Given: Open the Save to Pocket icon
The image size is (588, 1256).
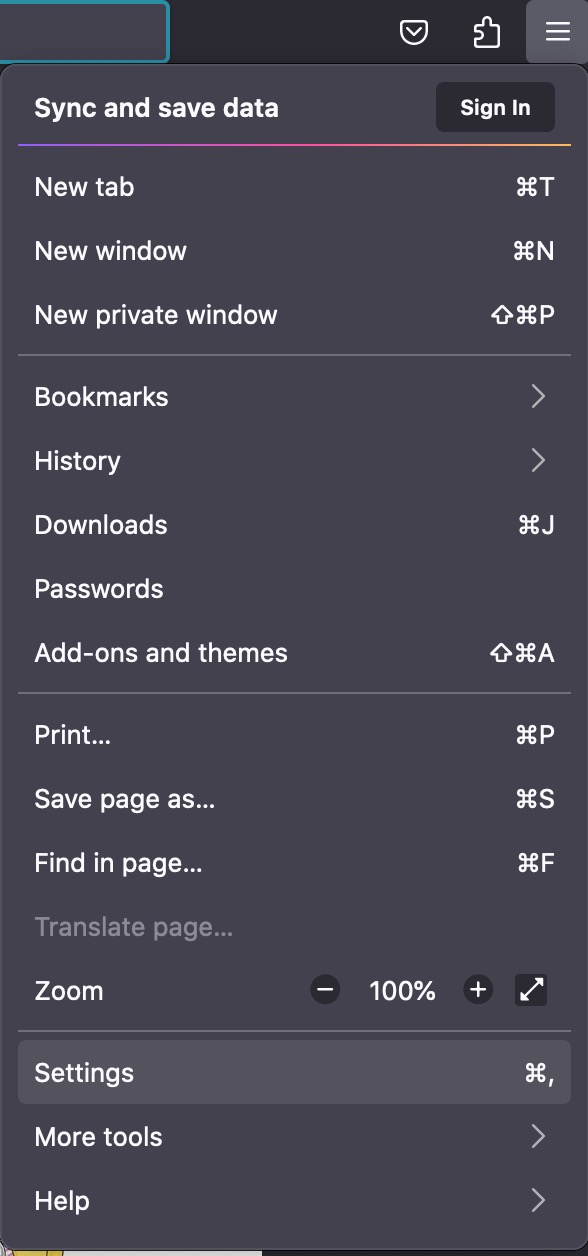Looking at the screenshot, I should (x=414, y=33).
